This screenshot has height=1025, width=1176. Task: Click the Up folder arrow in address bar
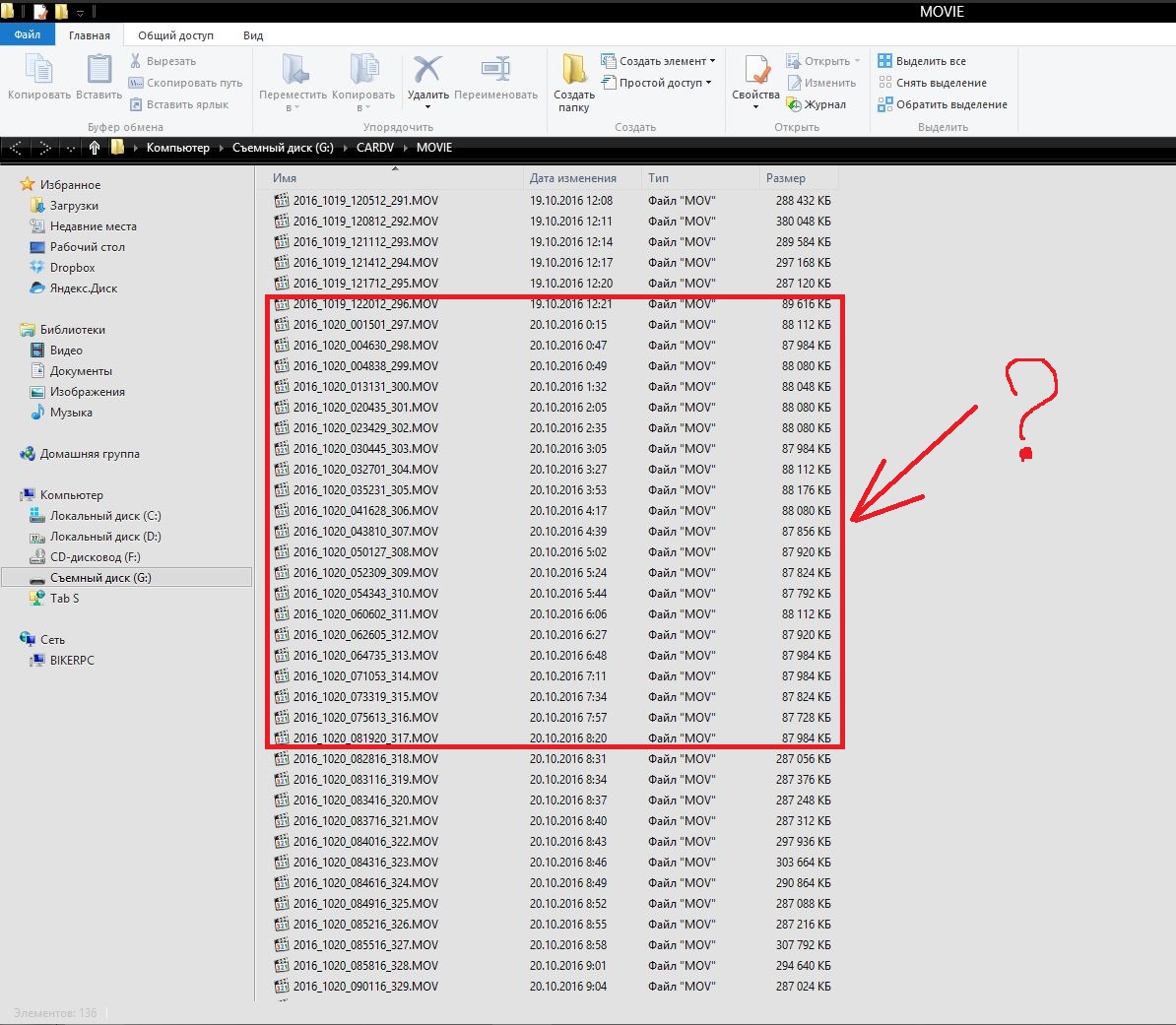95,148
